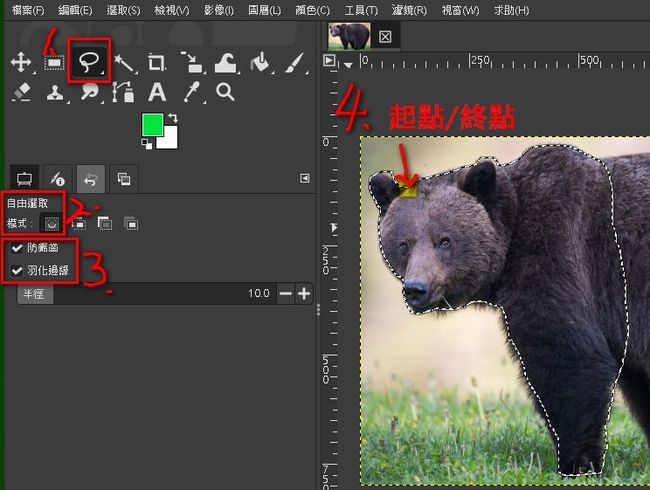Select the Paintbrush tool
The image size is (650, 490).
[x=294, y=63]
